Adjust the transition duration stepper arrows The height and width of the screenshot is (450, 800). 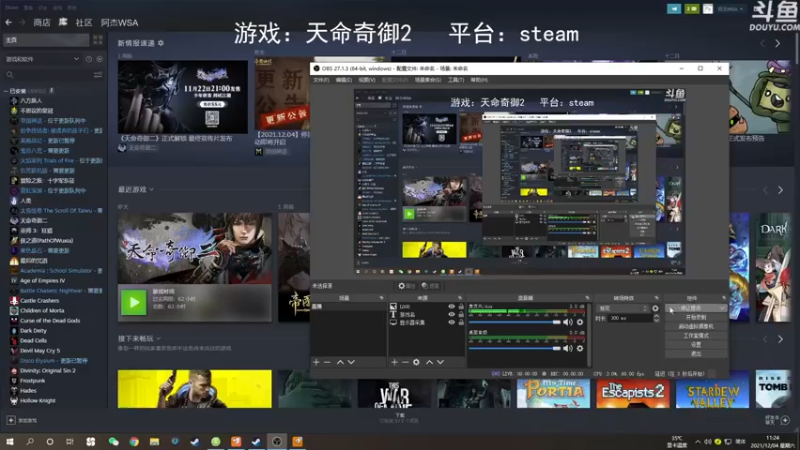tap(656, 318)
